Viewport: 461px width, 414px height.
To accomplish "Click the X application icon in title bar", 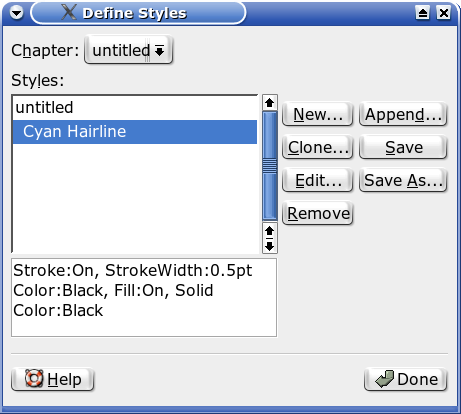I will point(69,12).
